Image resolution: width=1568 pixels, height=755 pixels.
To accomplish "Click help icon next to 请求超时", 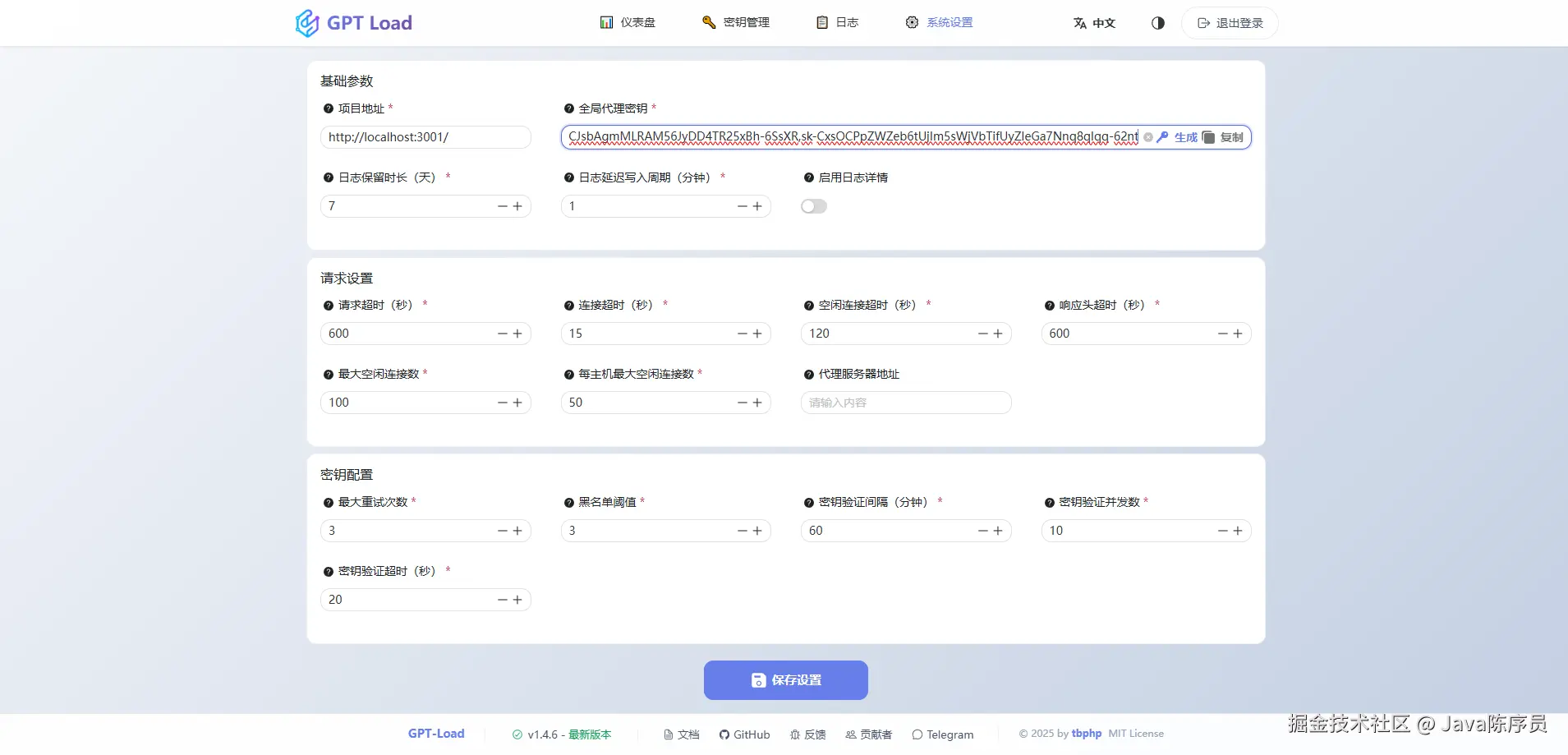I will pyautogui.click(x=329, y=306).
